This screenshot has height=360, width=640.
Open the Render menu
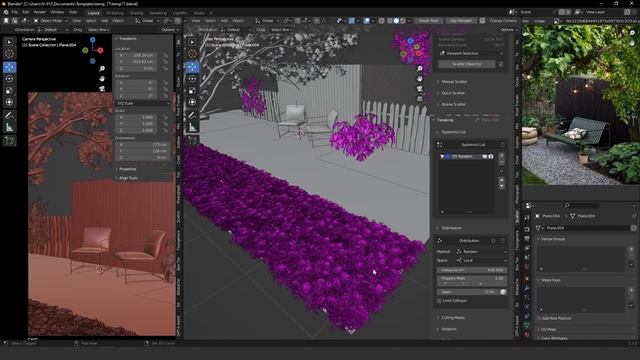click(x=40, y=12)
